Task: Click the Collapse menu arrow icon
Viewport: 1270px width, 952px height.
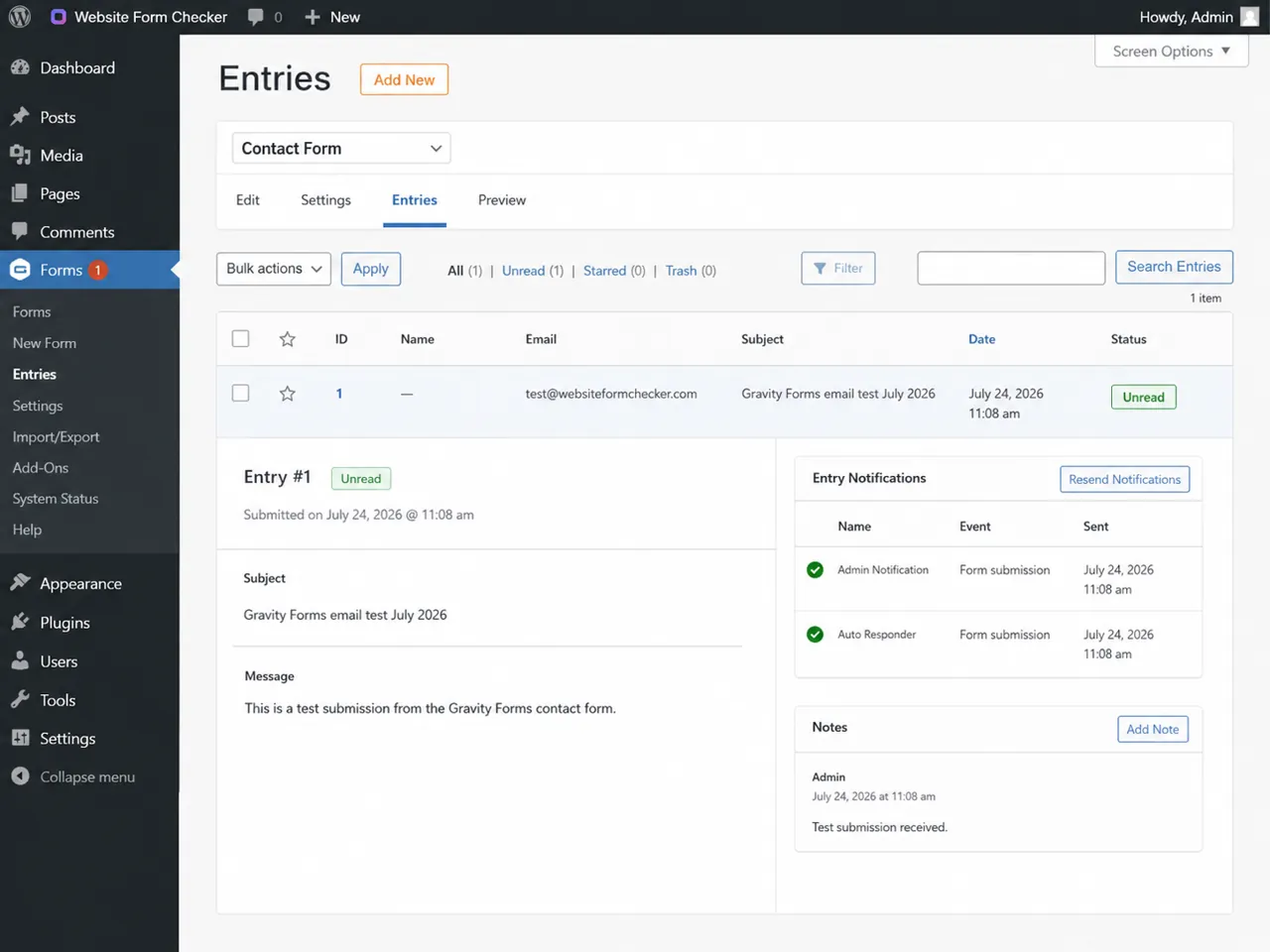Action: pyautogui.click(x=20, y=776)
